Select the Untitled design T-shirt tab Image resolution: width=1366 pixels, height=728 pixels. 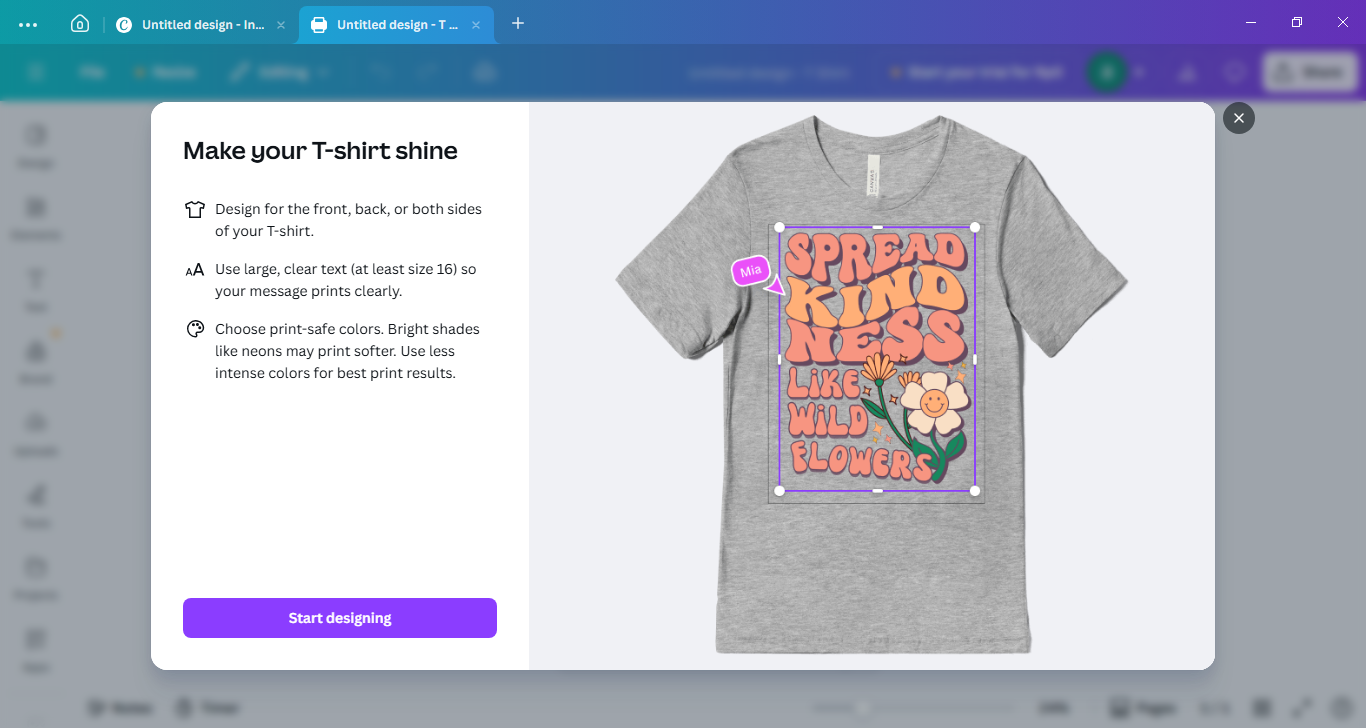tap(397, 25)
